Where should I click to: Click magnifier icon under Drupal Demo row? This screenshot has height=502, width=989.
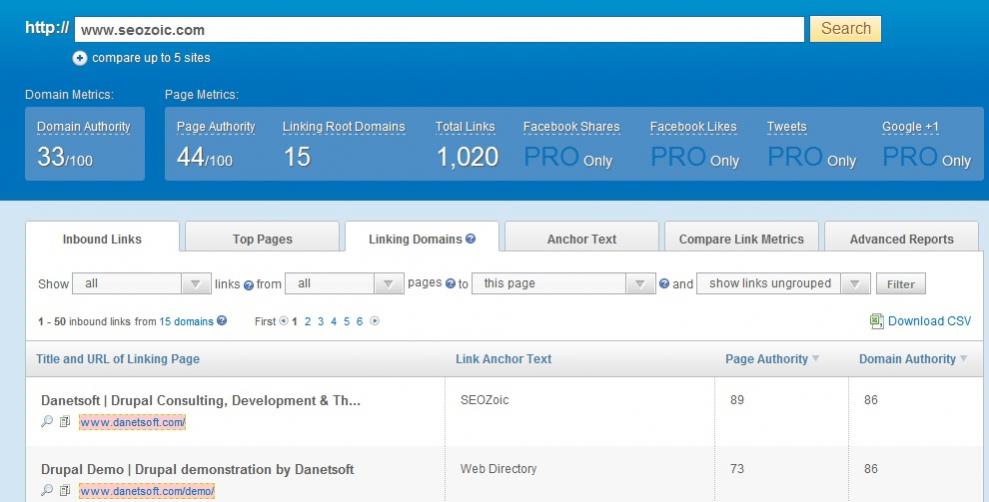[47, 490]
